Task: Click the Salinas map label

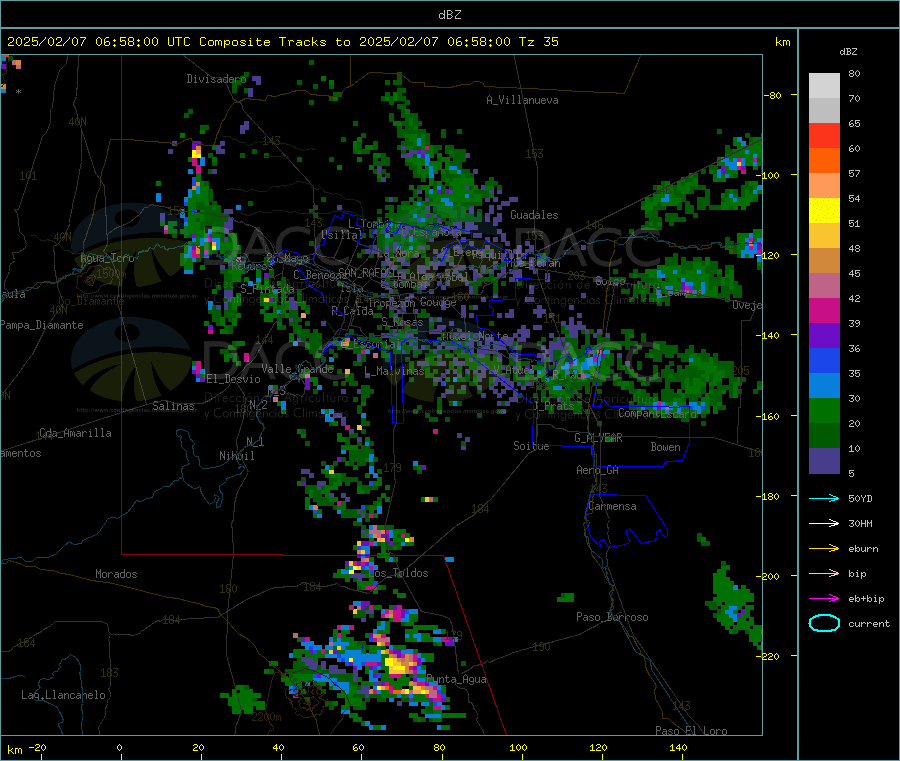Action: click(173, 406)
